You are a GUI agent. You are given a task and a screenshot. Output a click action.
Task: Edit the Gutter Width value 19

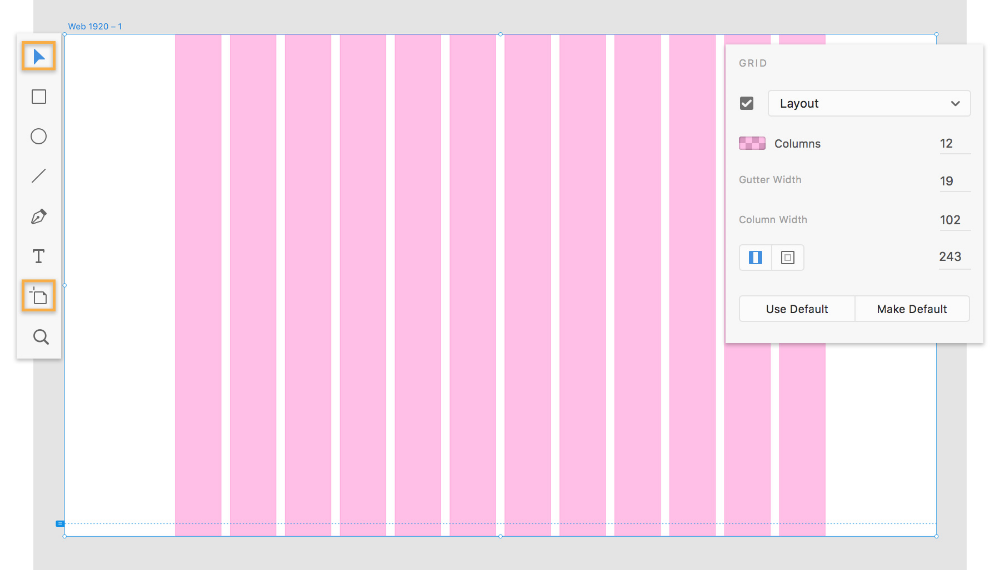click(954, 181)
